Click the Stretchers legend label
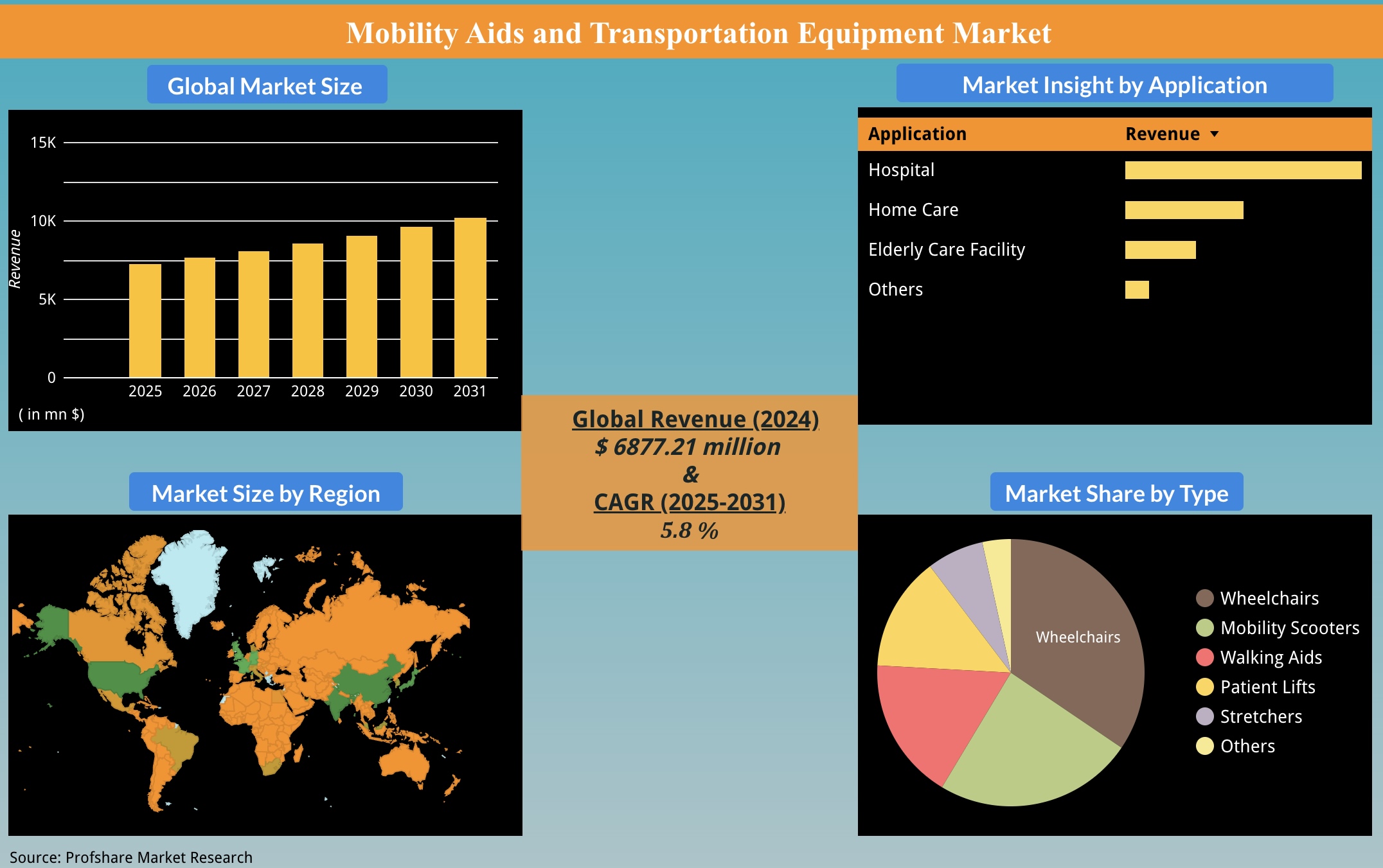Screen dimensions: 1383x868 pos(1261,716)
